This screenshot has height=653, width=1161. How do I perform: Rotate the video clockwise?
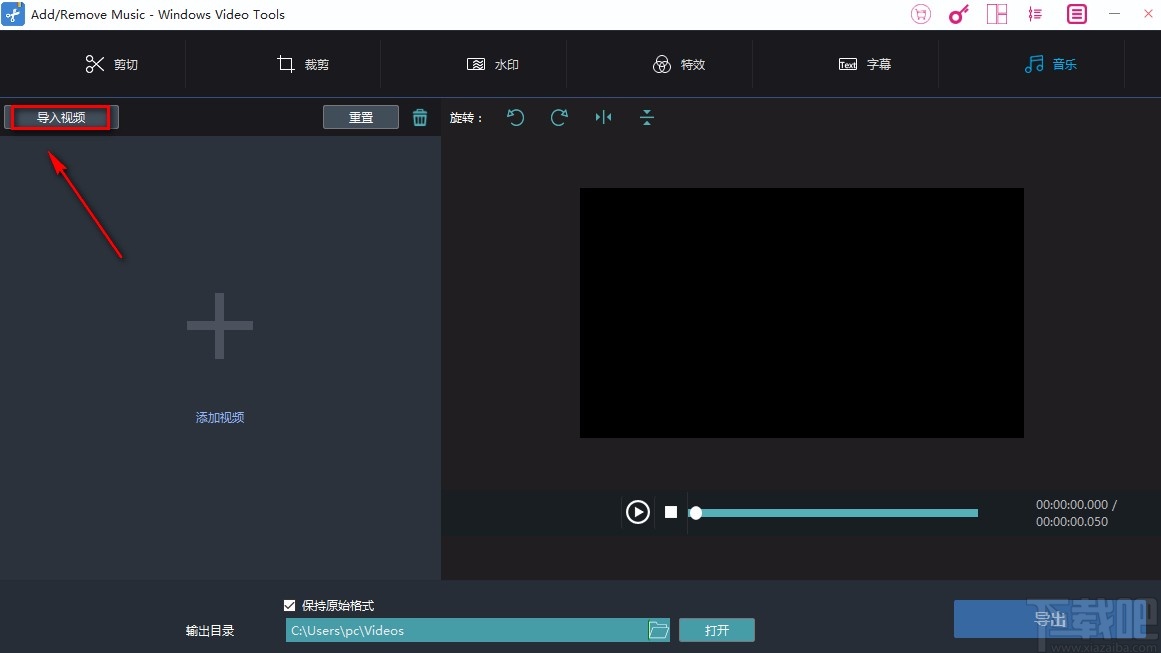pos(559,117)
